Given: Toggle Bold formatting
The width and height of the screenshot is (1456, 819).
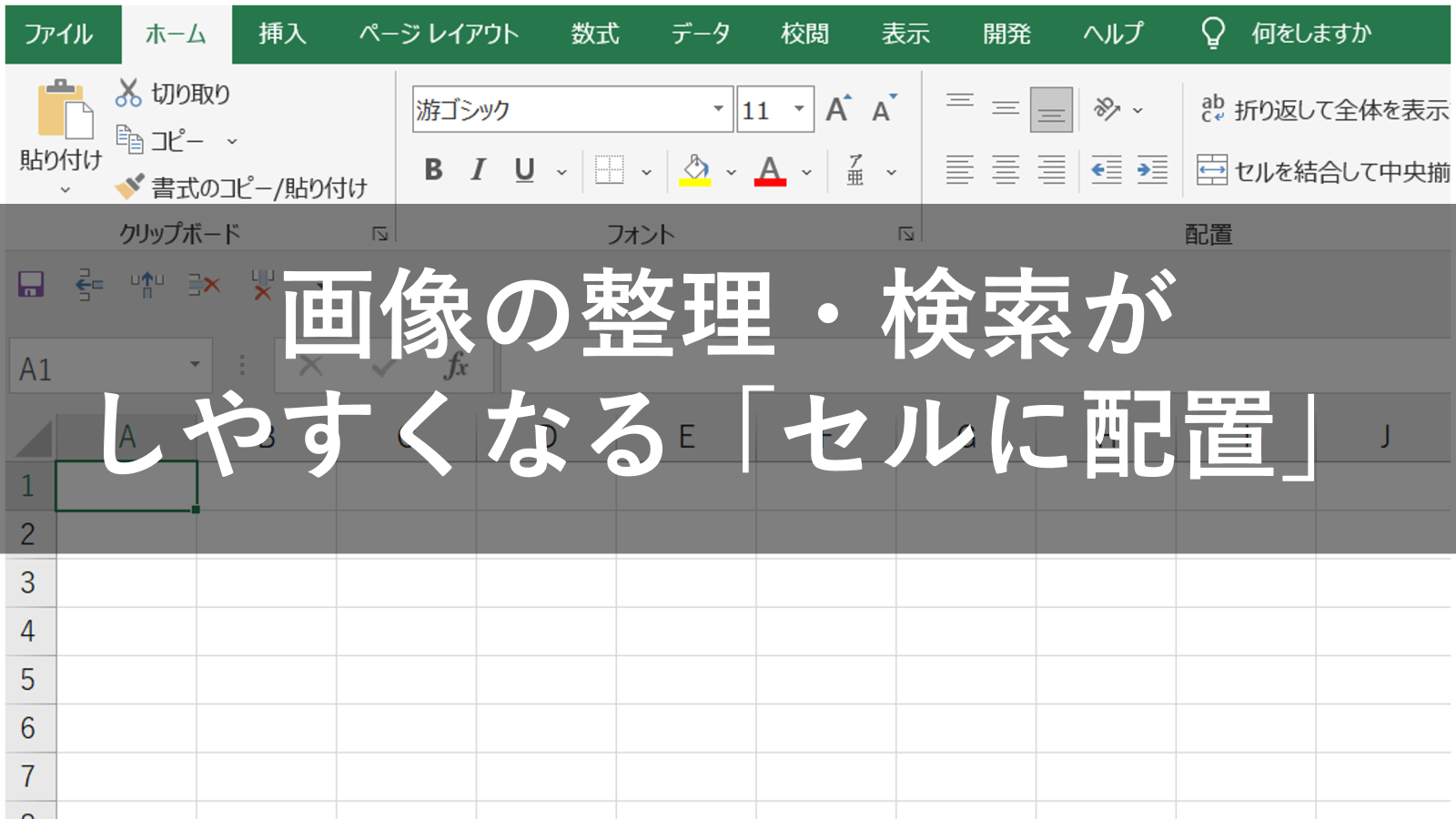Looking at the screenshot, I should coord(433,169).
